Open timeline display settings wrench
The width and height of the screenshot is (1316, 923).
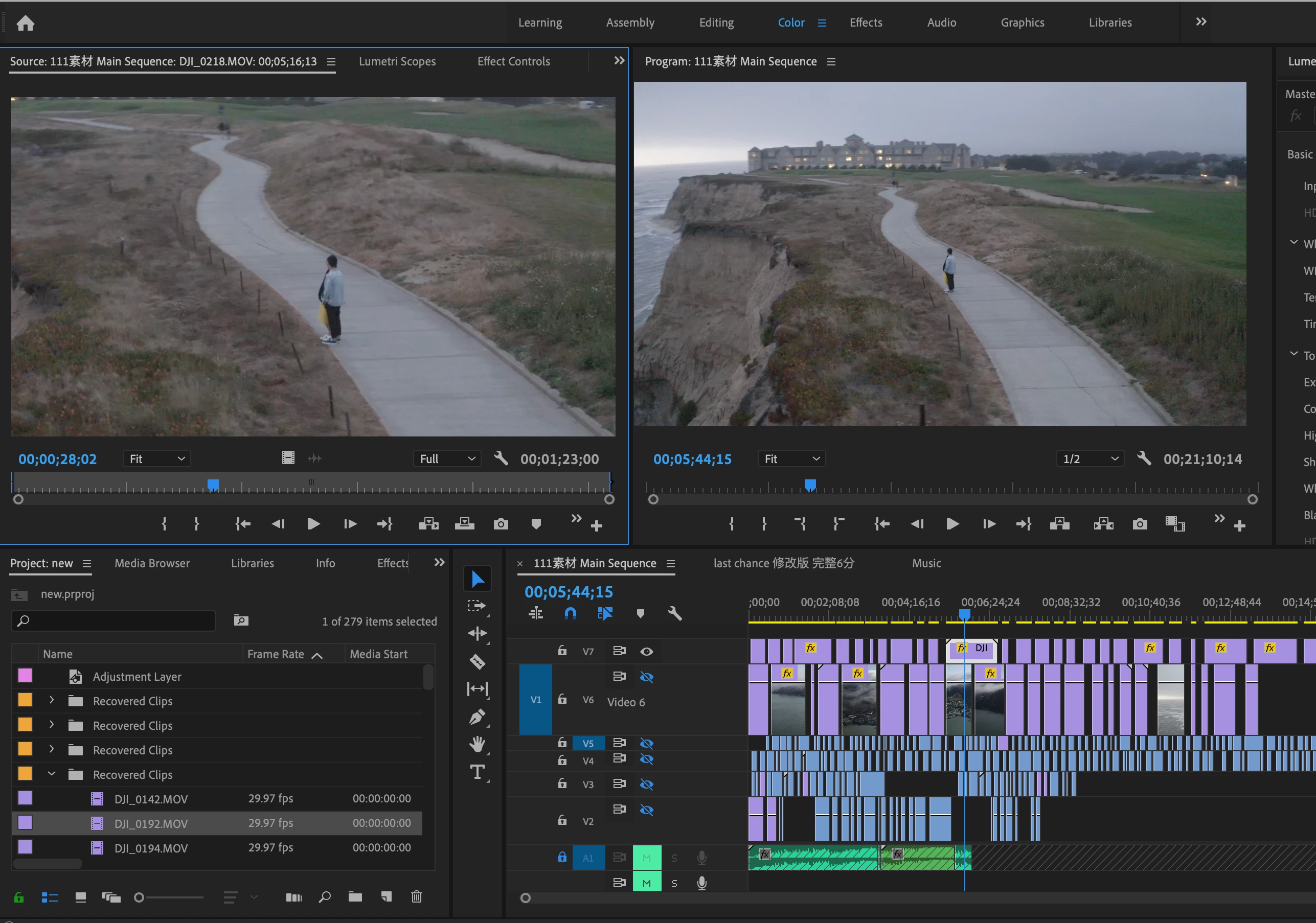tap(675, 614)
